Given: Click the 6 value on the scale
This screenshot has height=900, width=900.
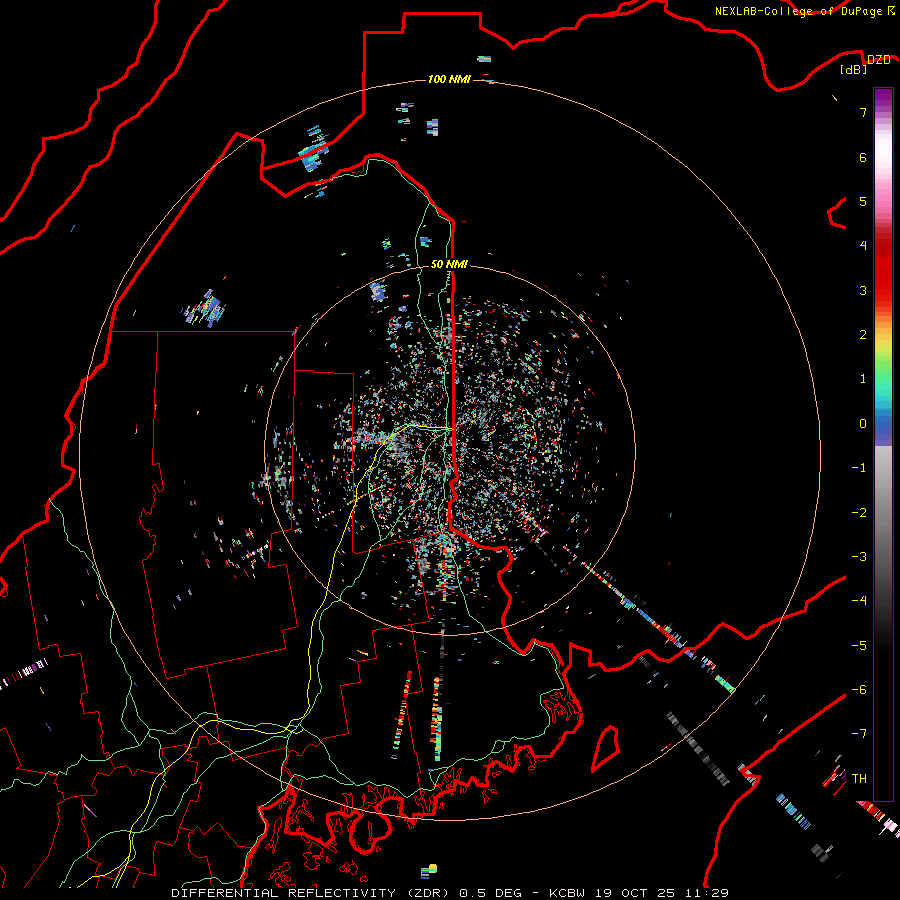Looking at the screenshot, I should pos(863,157).
